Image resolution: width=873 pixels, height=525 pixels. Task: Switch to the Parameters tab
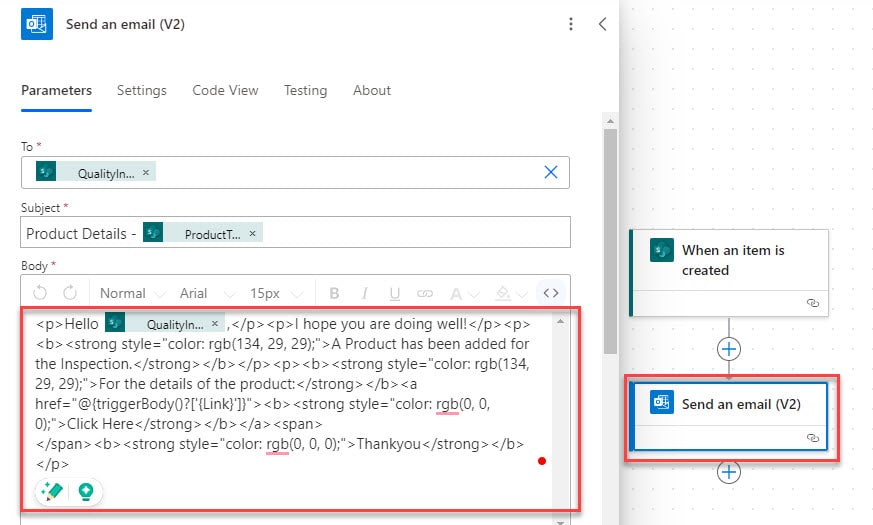pyautogui.click(x=56, y=90)
